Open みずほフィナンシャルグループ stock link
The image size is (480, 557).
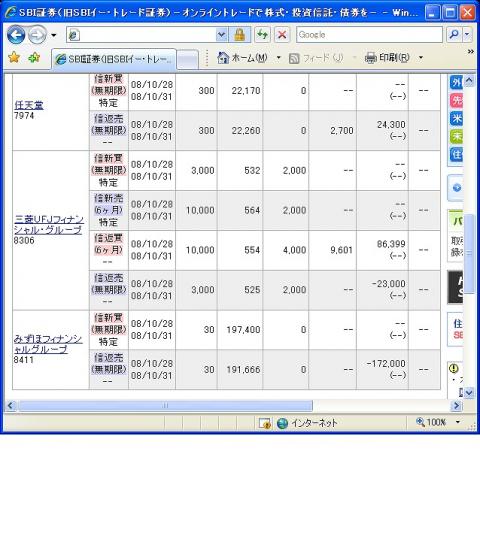(48, 344)
